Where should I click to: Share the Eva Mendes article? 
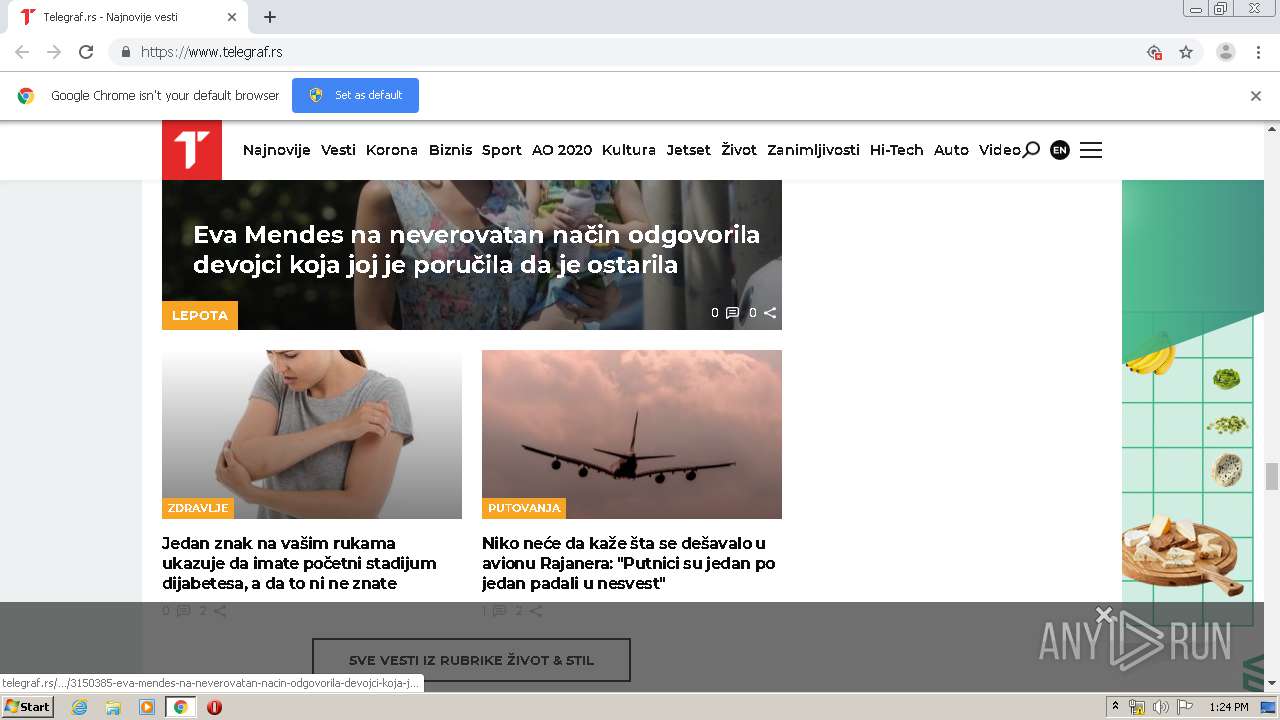770,313
